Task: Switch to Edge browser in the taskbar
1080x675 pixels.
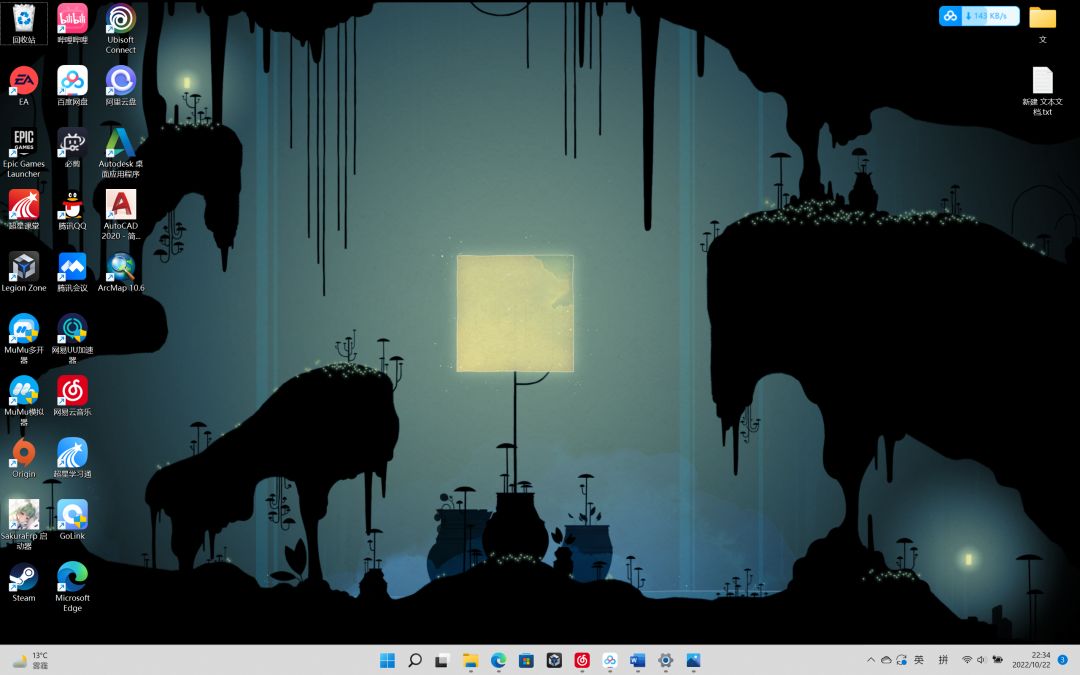Action: click(x=499, y=660)
